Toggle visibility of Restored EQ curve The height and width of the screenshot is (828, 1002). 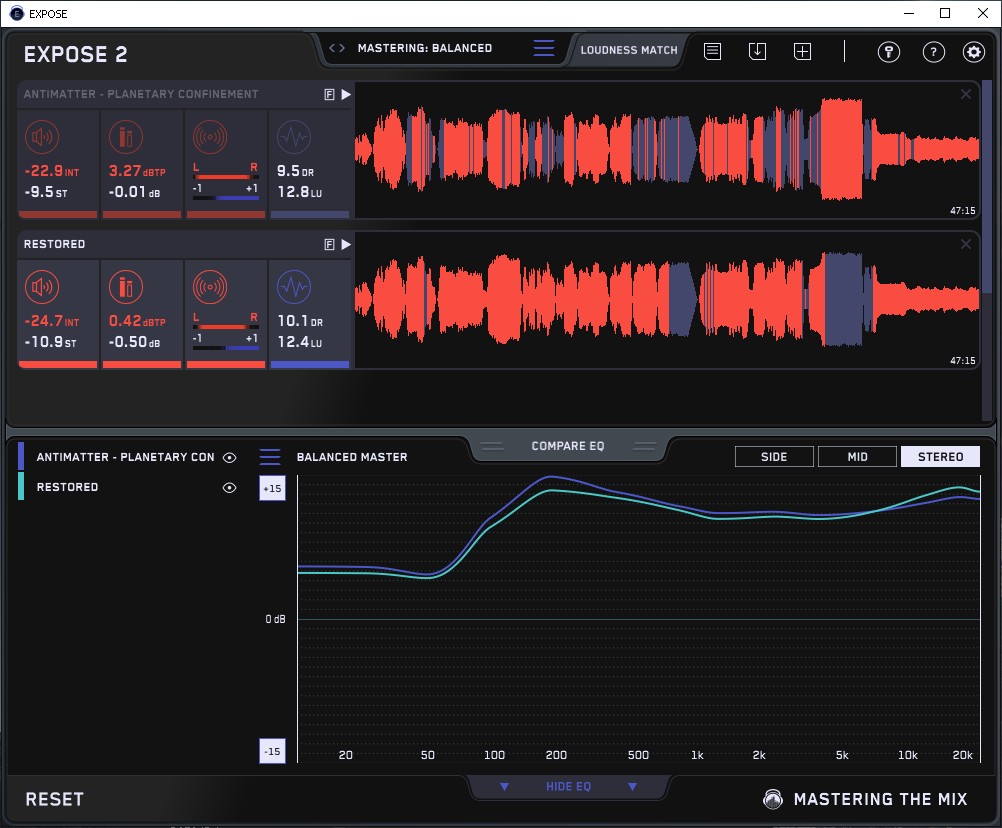(229, 487)
